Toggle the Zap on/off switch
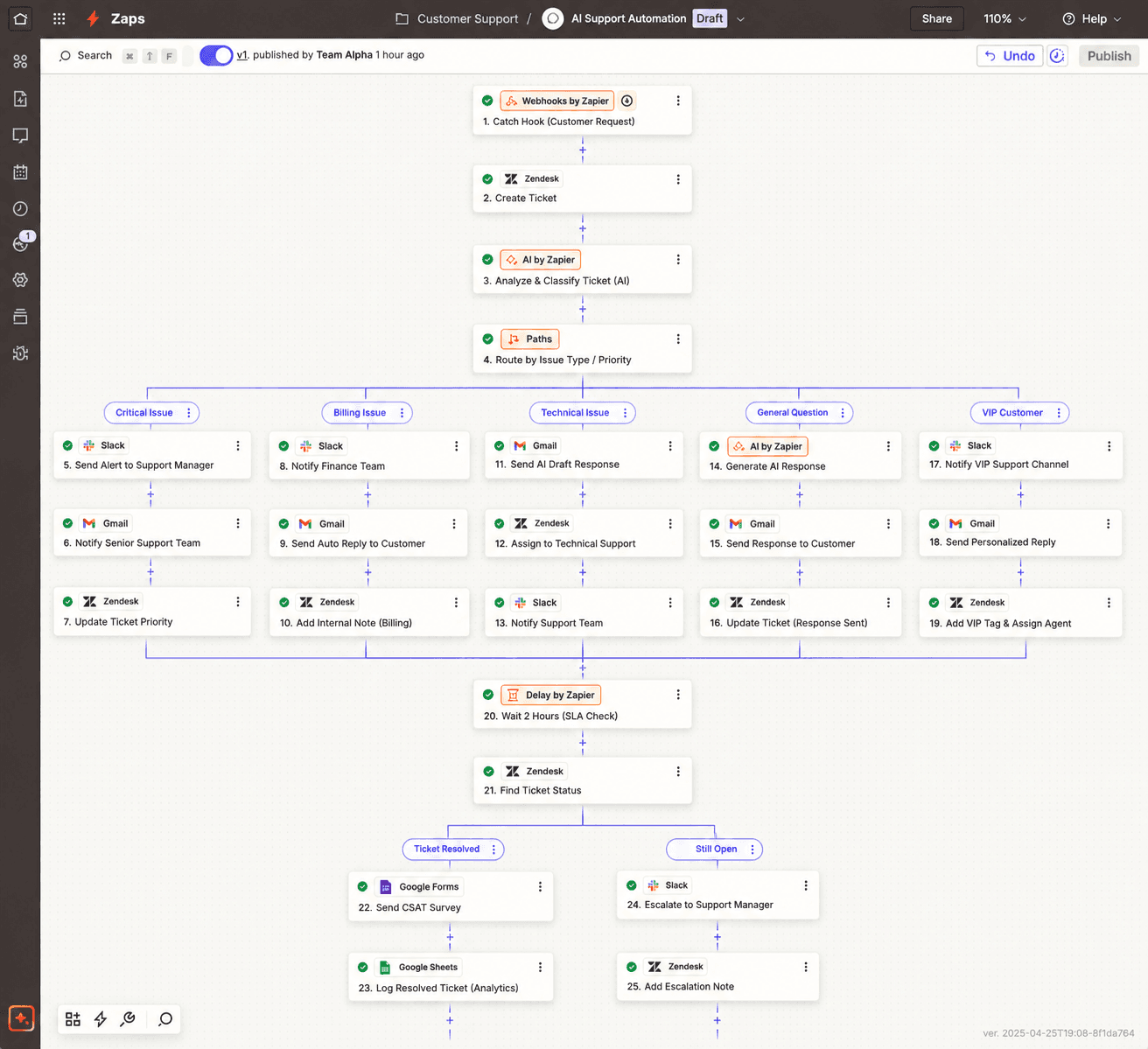This screenshot has height=1049, width=1148. (x=216, y=55)
